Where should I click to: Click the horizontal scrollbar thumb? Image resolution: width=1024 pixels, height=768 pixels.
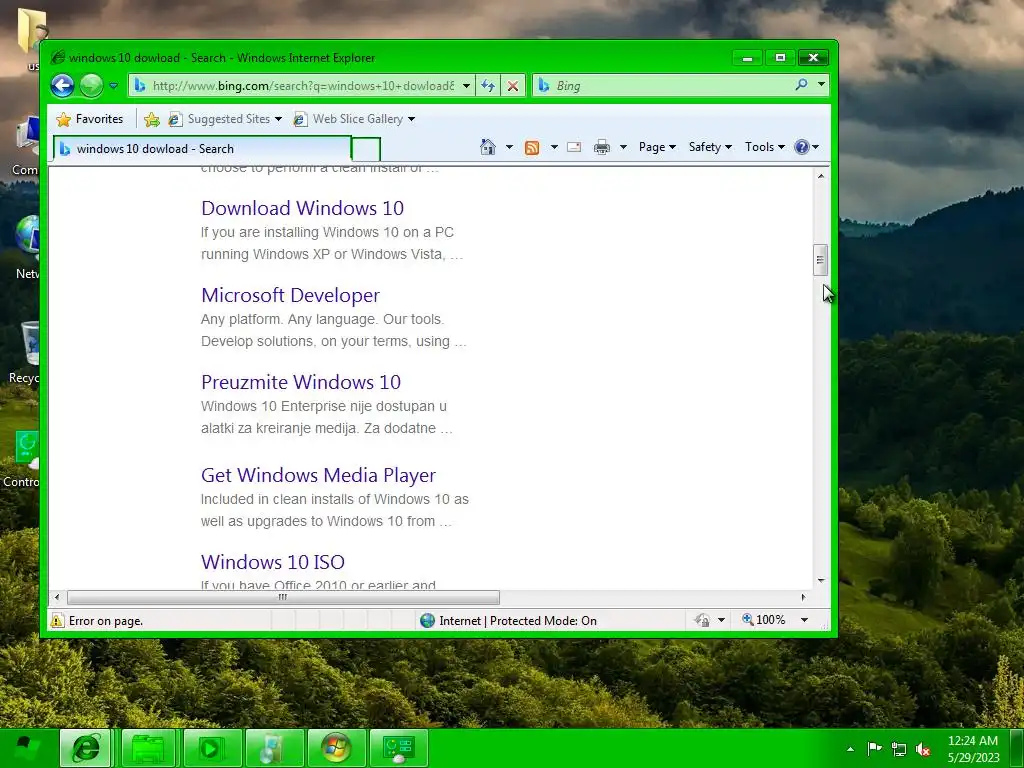click(x=283, y=597)
